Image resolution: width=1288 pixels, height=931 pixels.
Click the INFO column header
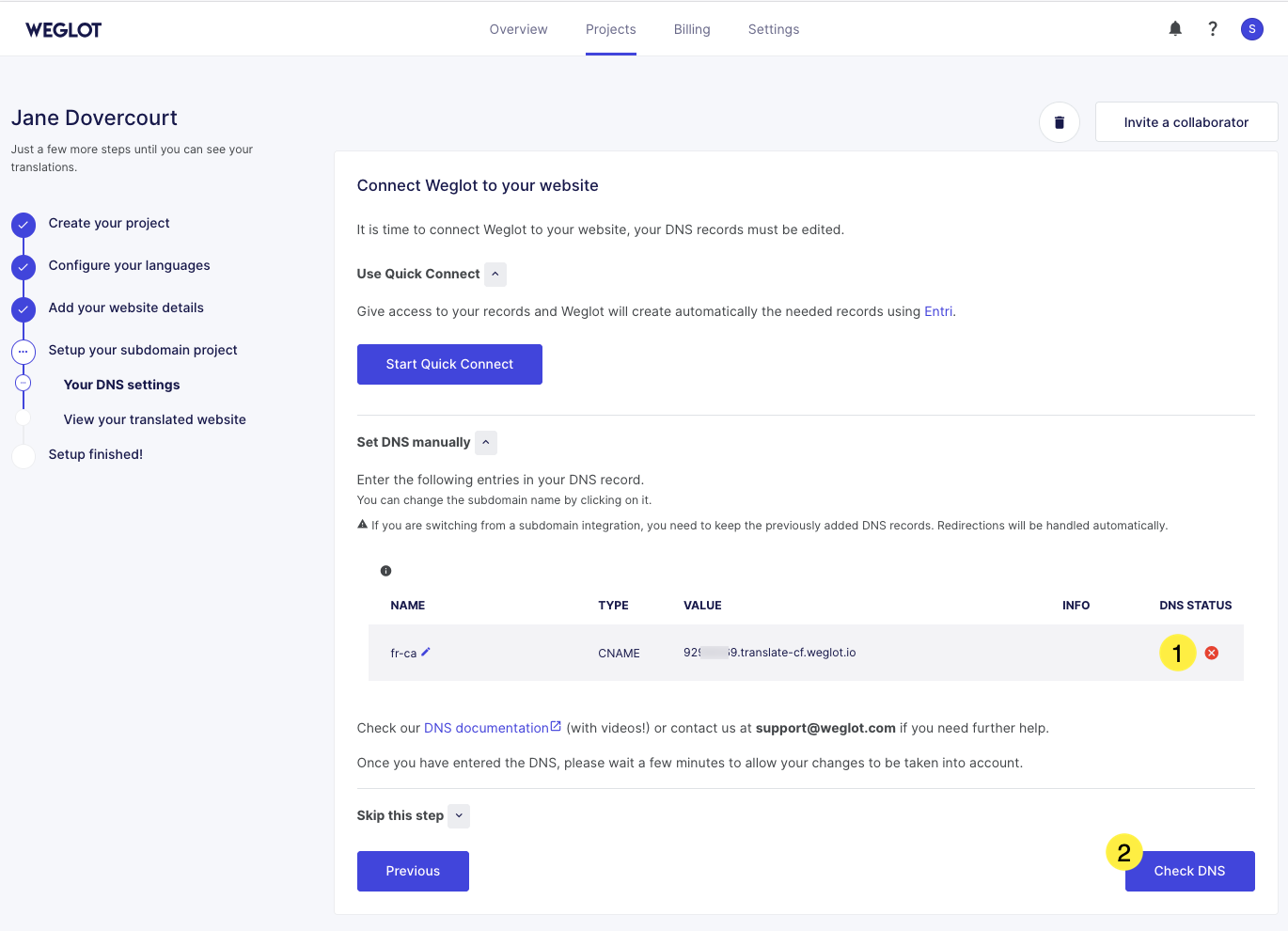(1076, 606)
